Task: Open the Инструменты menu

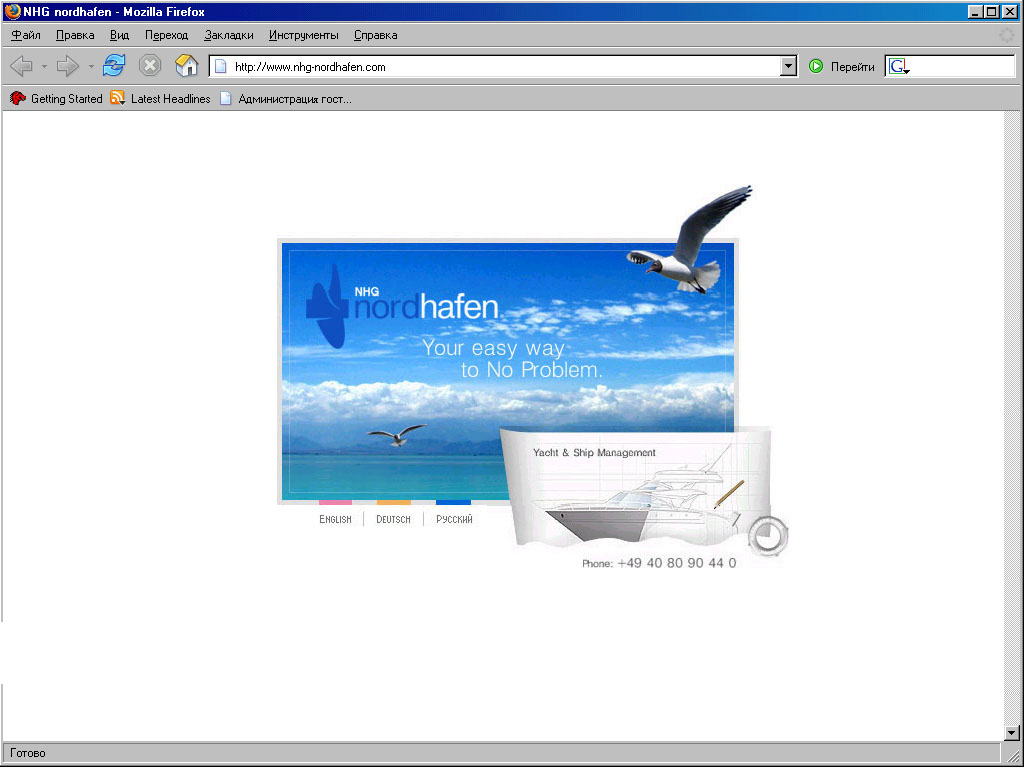Action: [x=304, y=35]
